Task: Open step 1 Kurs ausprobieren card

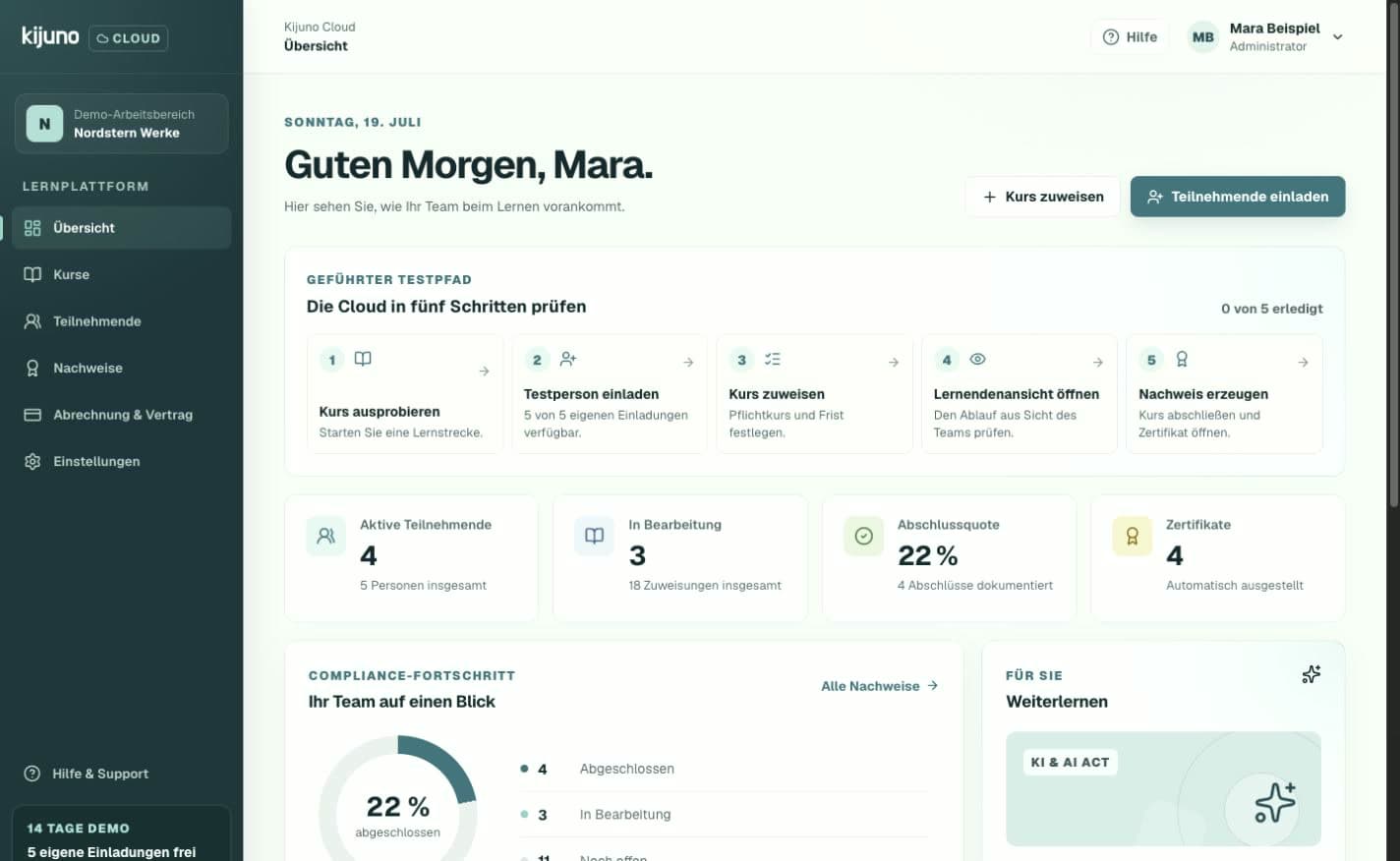Action: 405,394
